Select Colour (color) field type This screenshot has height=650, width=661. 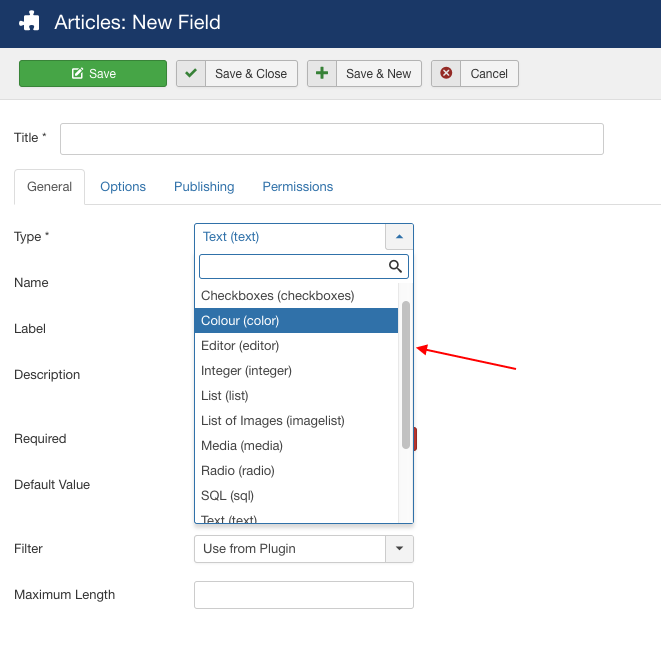(x=240, y=321)
